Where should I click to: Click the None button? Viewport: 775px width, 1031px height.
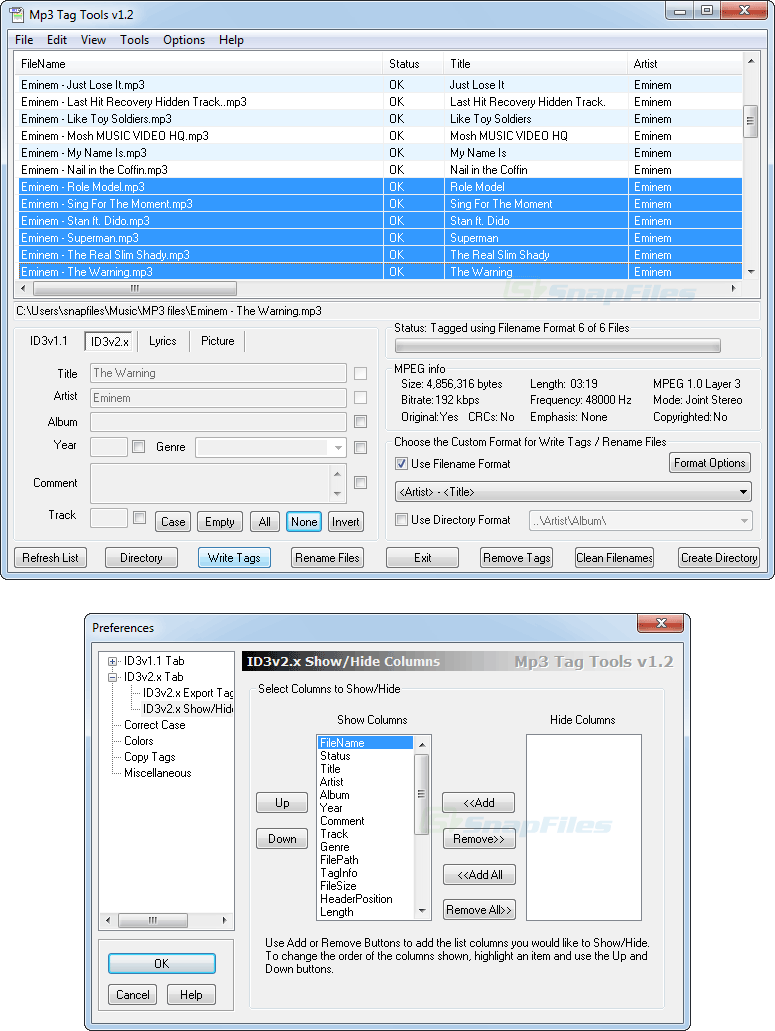(x=304, y=522)
